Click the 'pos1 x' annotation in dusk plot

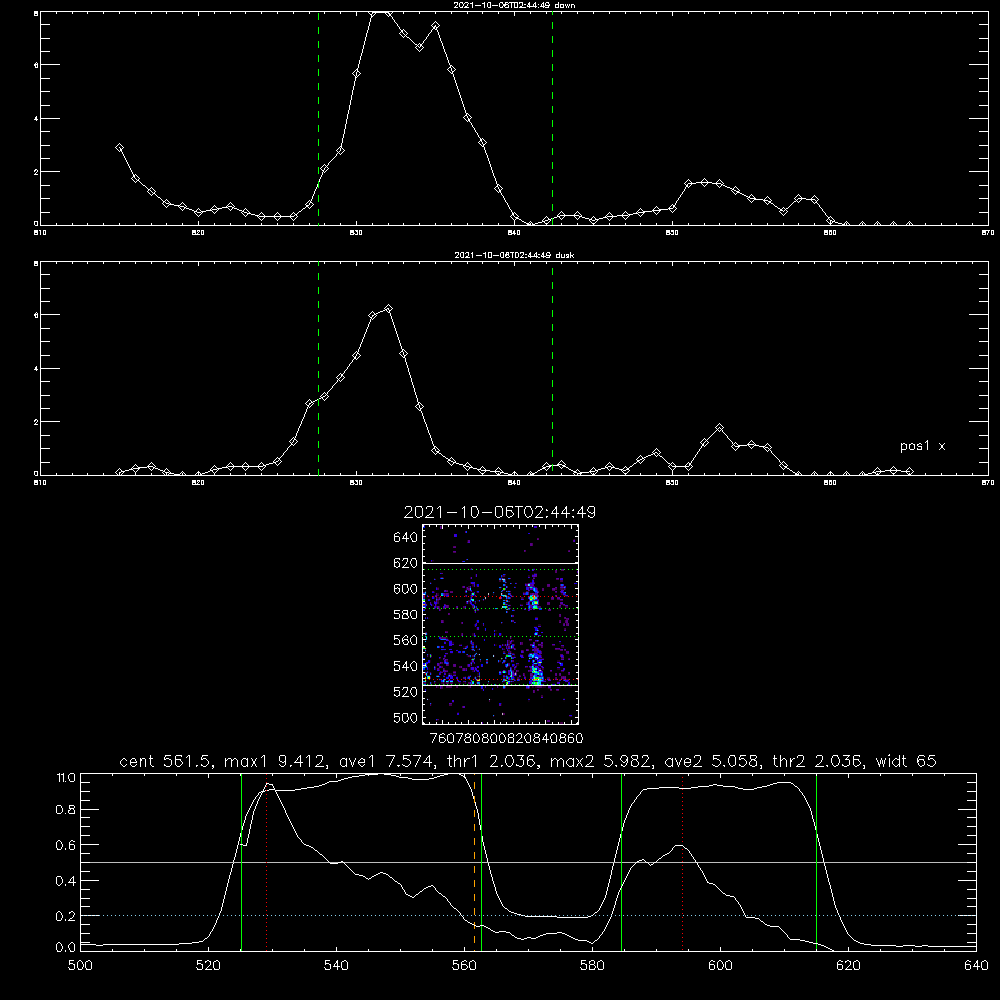922,446
